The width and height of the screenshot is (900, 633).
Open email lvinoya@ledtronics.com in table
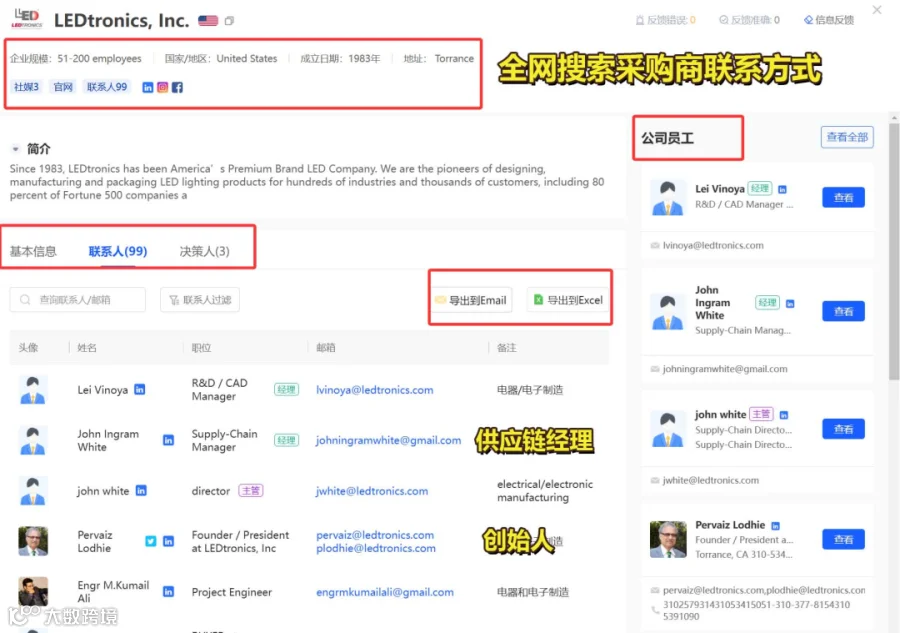coord(375,390)
